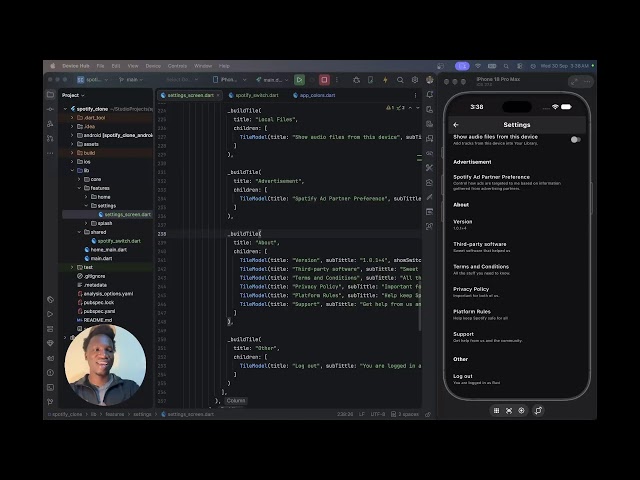The height and width of the screenshot is (480, 640).
Task: Click the LF line separator in status bar
Action: (x=362, y=414)
